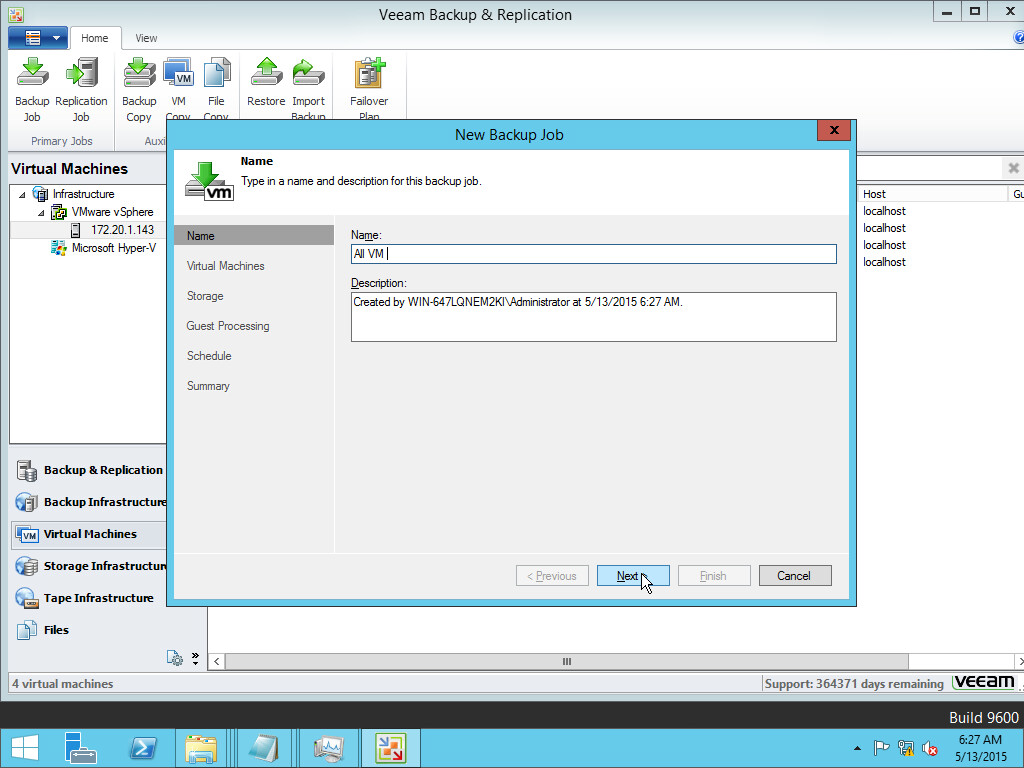Screen dimensions: 1024x768
Task: Switch to the View ribbon tab
Action: click(x=146, y=38)
